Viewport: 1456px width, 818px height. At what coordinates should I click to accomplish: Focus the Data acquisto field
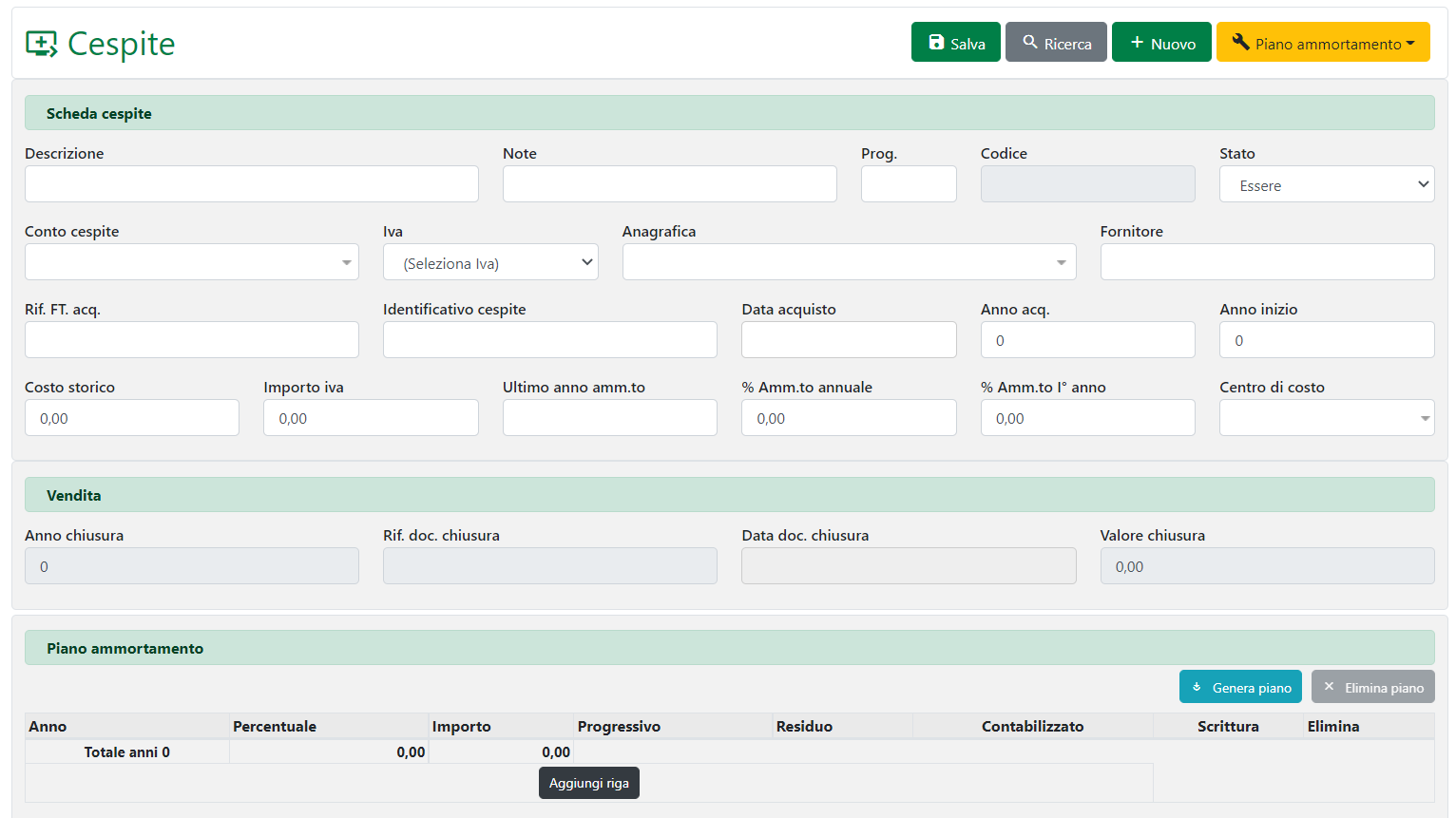coord(848,340)
